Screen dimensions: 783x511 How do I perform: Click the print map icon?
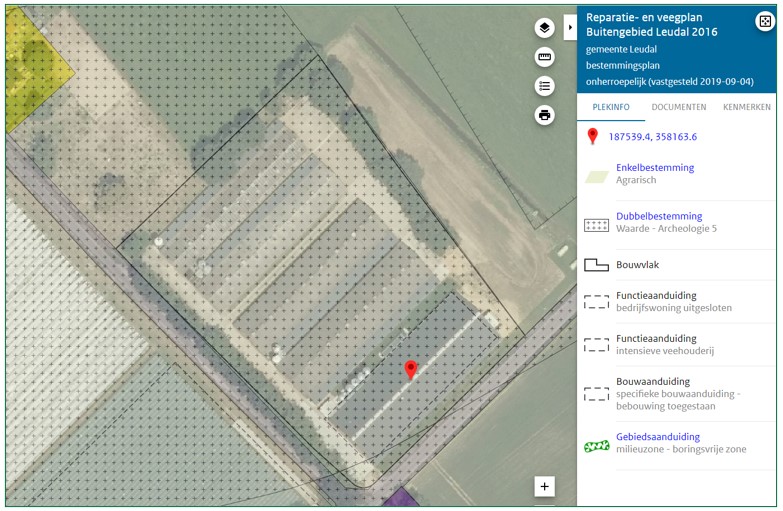544,115
